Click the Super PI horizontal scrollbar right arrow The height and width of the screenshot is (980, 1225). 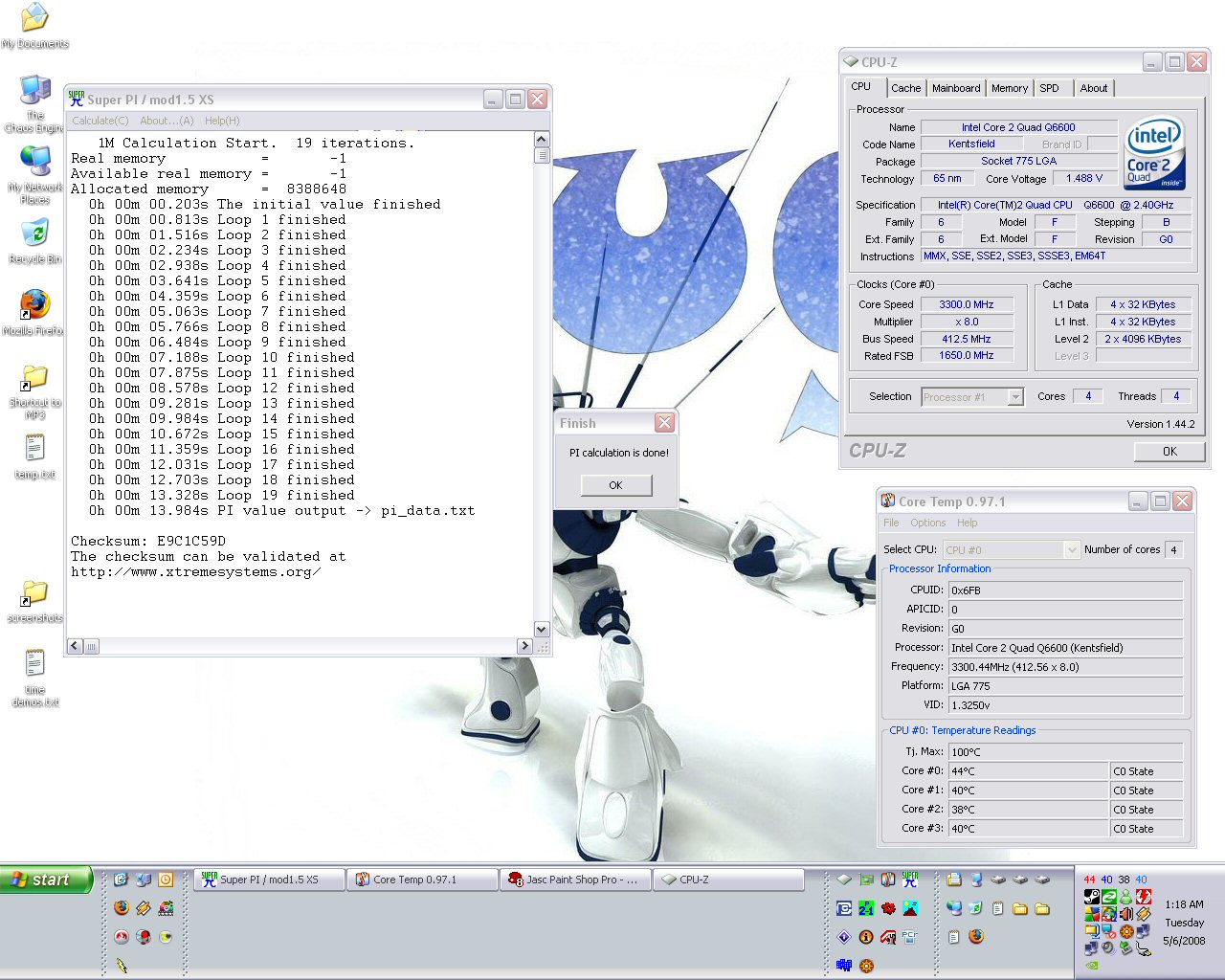pyautogui.click(x=524, y=646)
